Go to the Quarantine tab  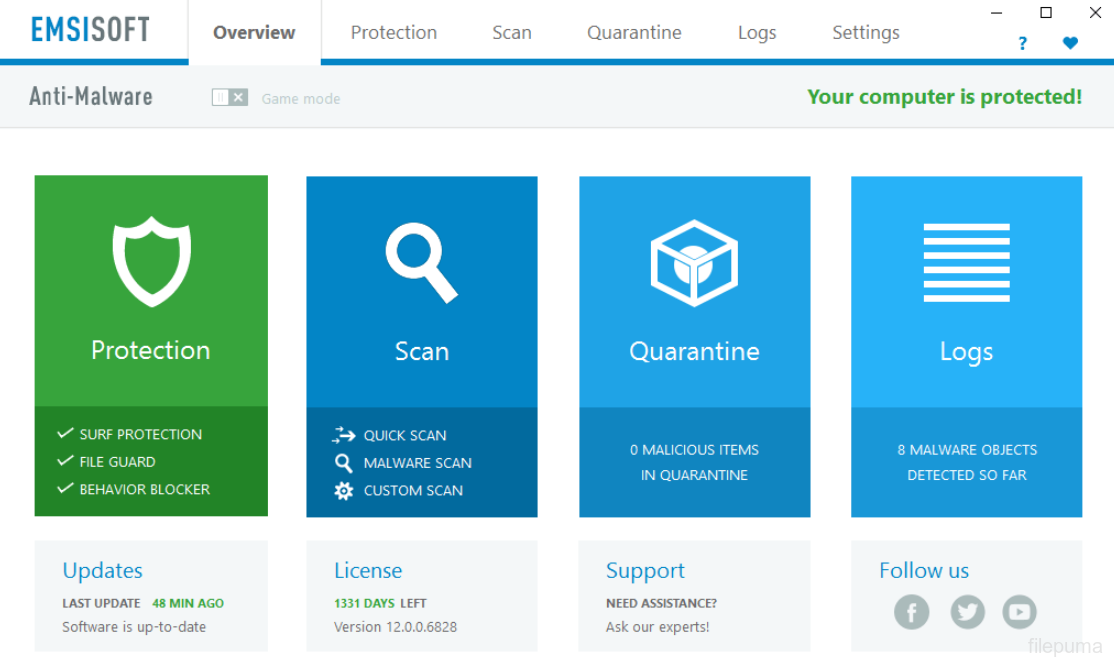634,33
